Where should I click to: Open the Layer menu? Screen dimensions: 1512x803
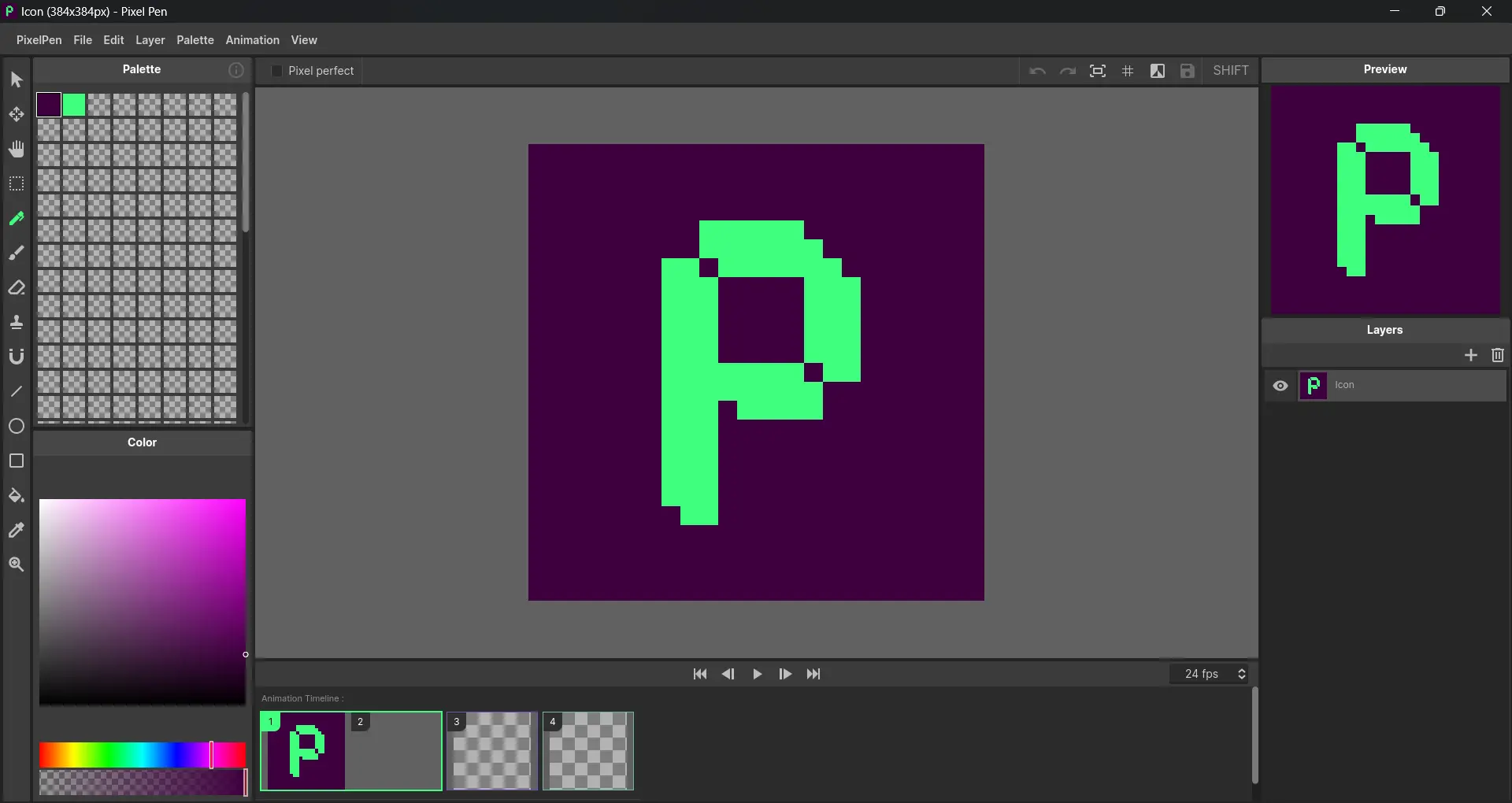click(x=150, y=40)
